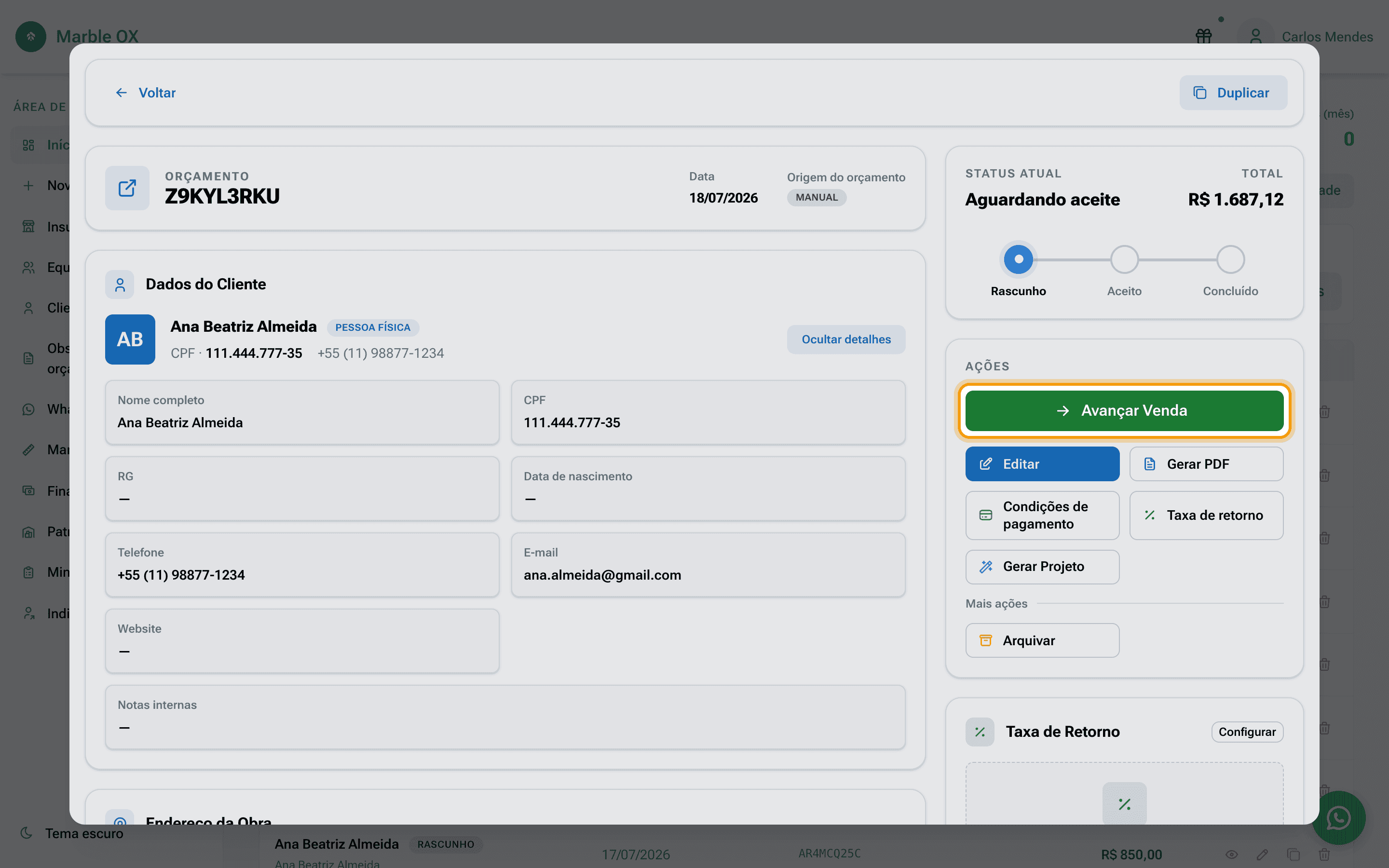Click the pencil icon in the Editar button
Screen dimensions: 1389x868
pyautogui.click(x=985, y=464)
